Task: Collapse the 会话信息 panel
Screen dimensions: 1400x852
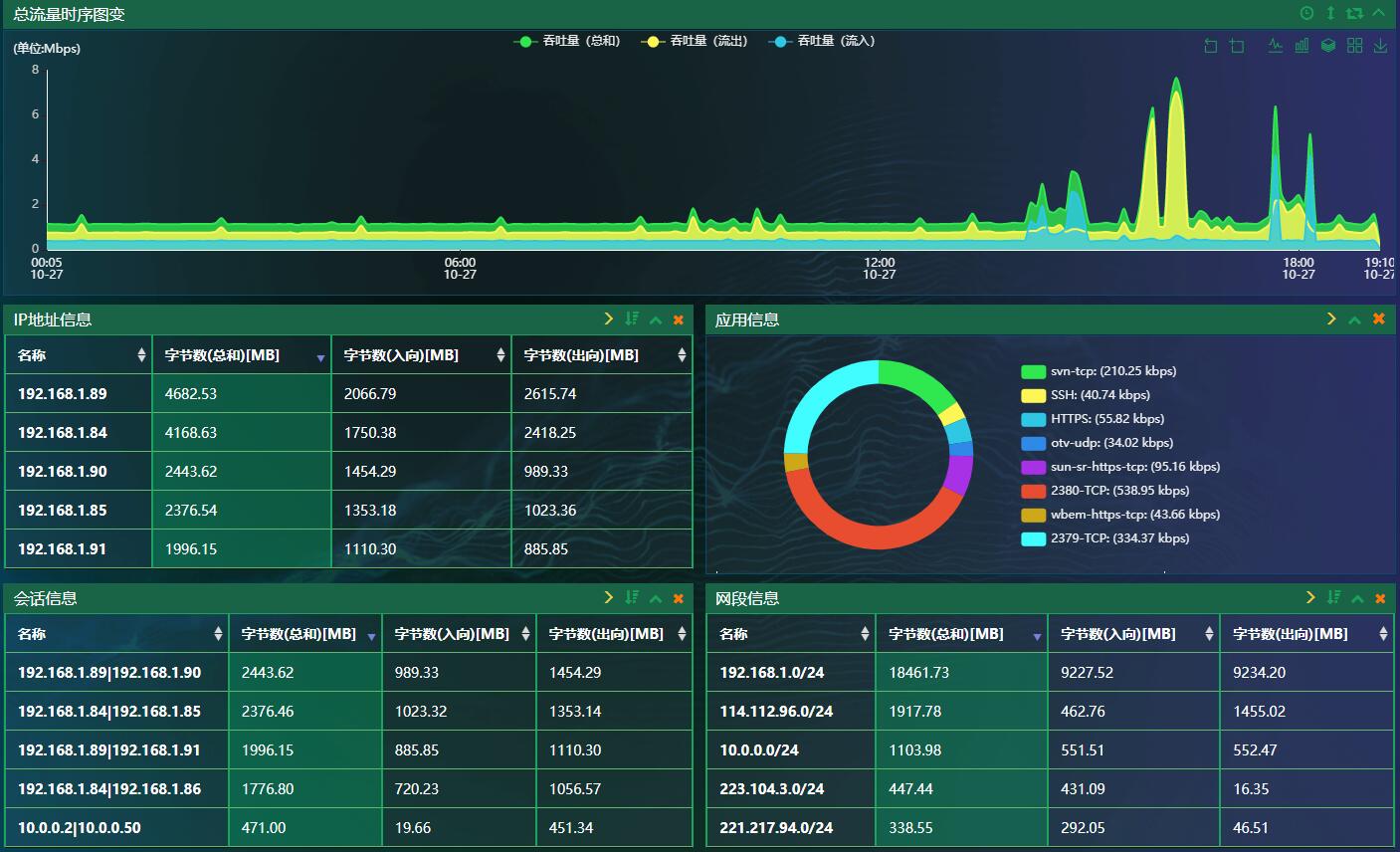Action: point(656,598)
